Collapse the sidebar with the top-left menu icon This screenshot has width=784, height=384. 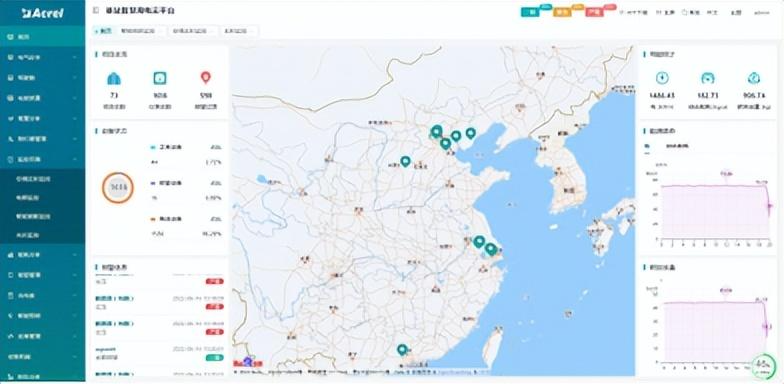pyautogui.click(x=96, y=10)
